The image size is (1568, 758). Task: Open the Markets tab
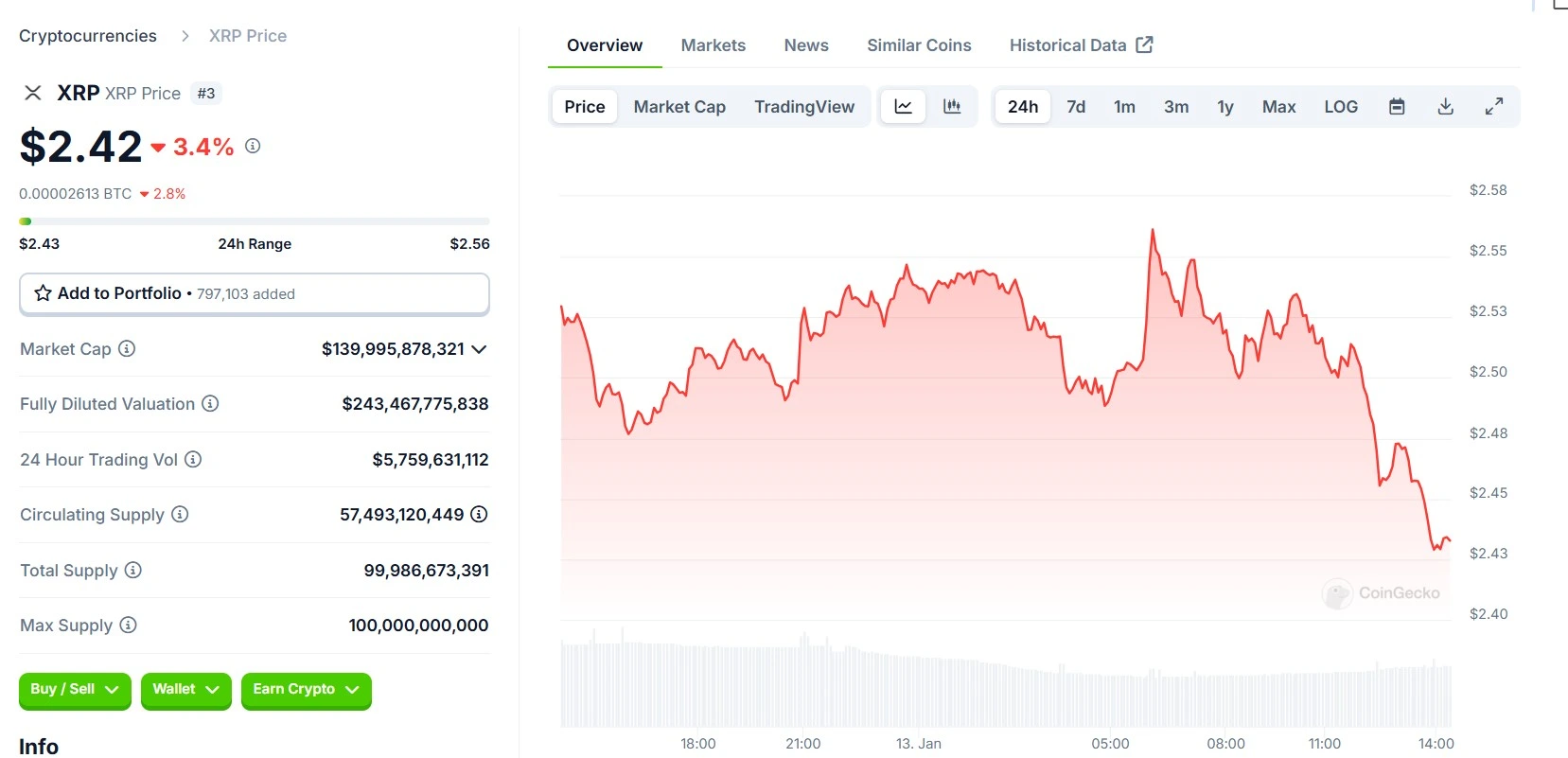point(714,45)
